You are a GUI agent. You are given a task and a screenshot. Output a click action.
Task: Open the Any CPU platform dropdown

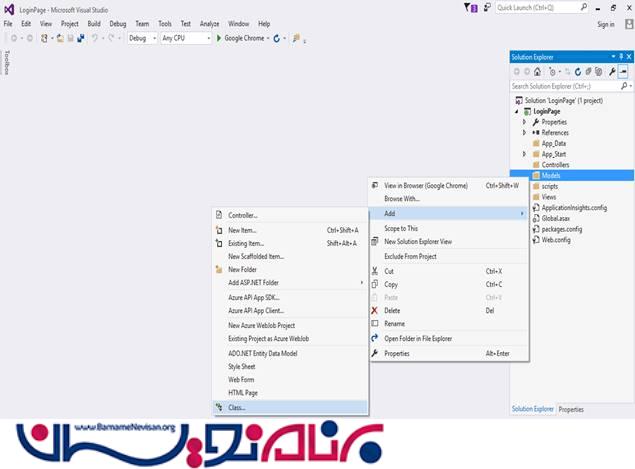tap(186, 38)
